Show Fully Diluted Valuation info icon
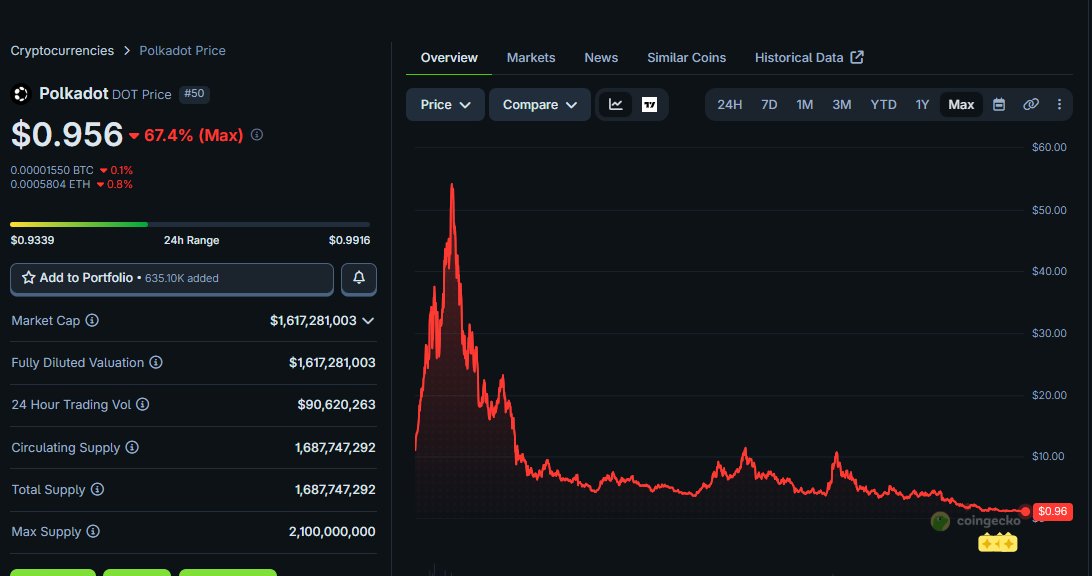The width and height of the screenshot is (1092, 576). pyautogui.click(x=156, y=362)
